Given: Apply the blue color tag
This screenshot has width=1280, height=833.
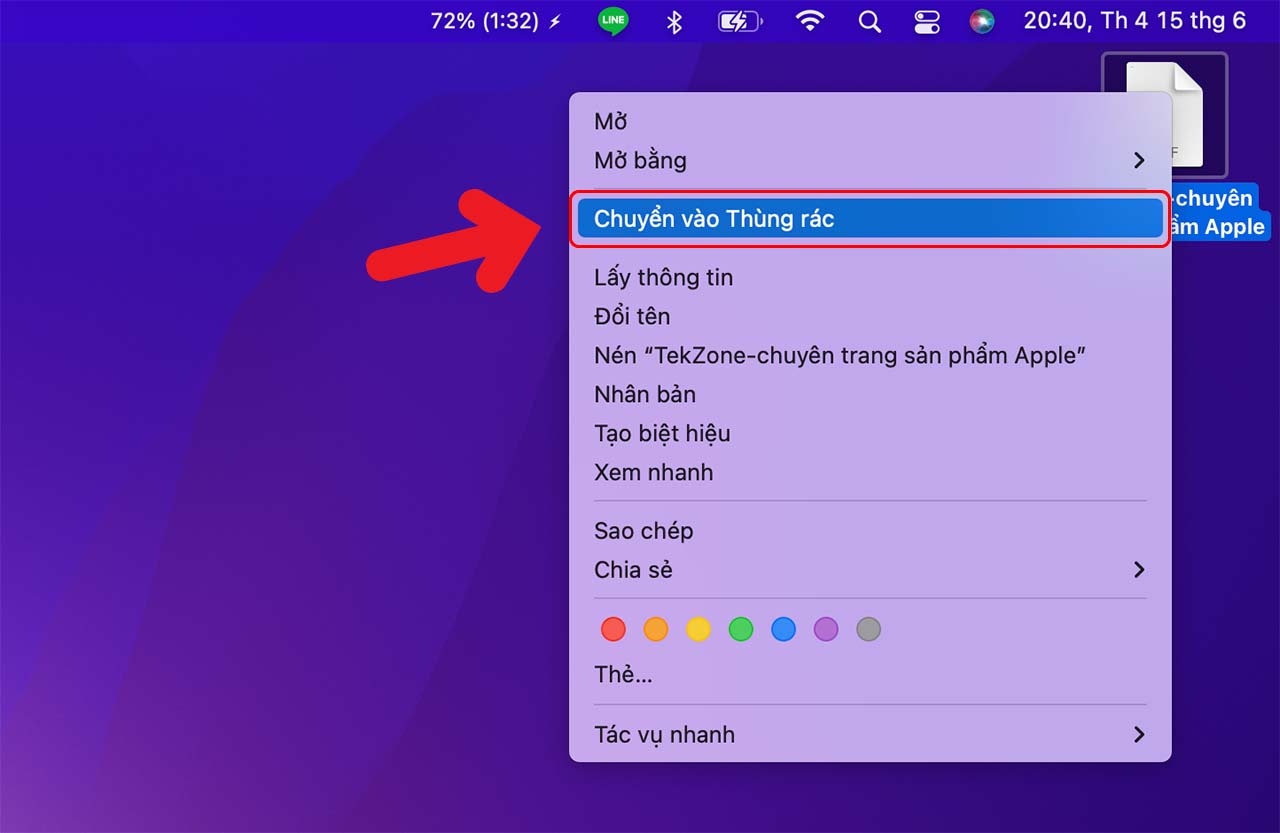Looking at the screenshot, I should pos(783,629).
